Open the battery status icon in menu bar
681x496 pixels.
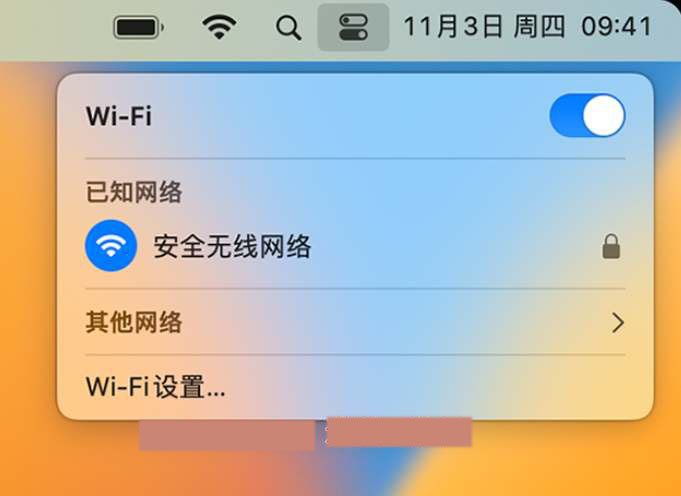[139, 27]
